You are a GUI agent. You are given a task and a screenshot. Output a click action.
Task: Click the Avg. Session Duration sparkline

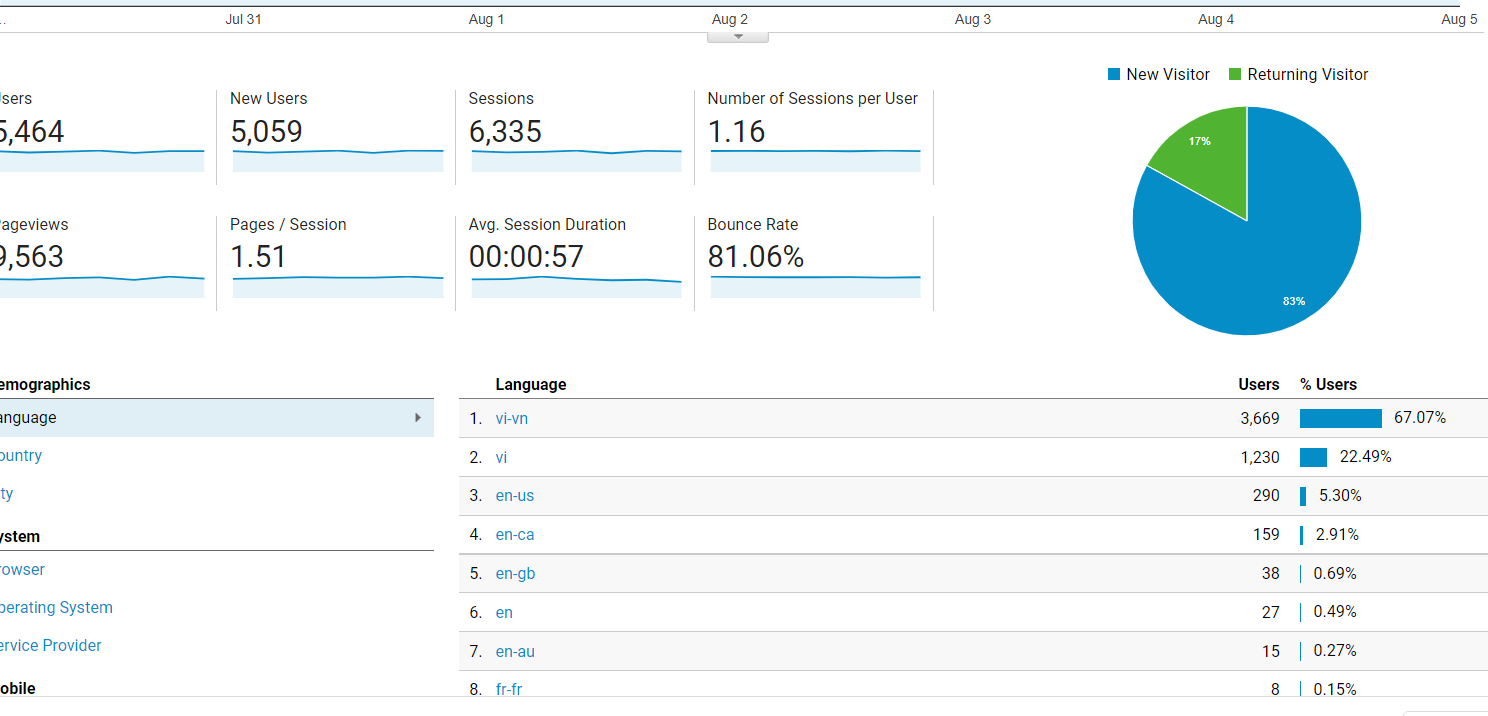[x=576, y=285]
